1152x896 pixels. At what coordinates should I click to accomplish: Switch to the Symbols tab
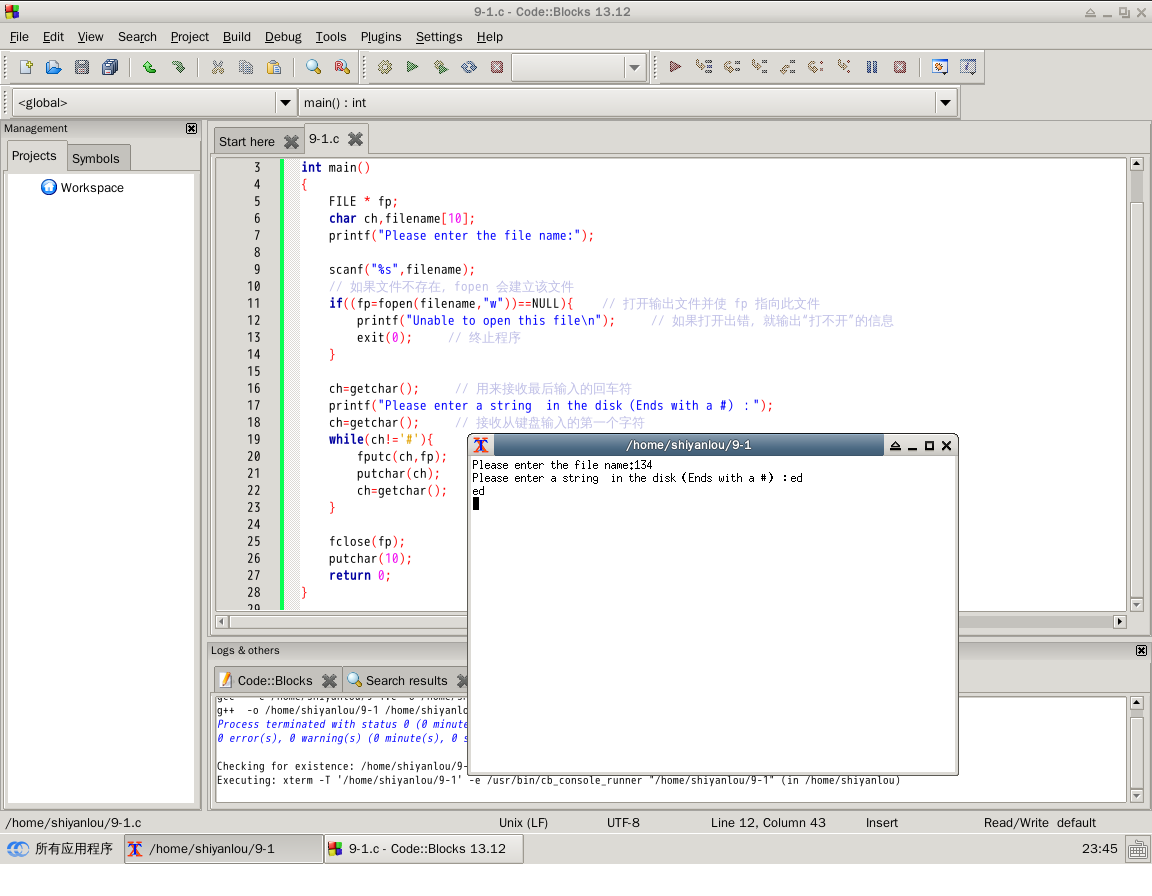pyautogui.click(x=96, y=159)
